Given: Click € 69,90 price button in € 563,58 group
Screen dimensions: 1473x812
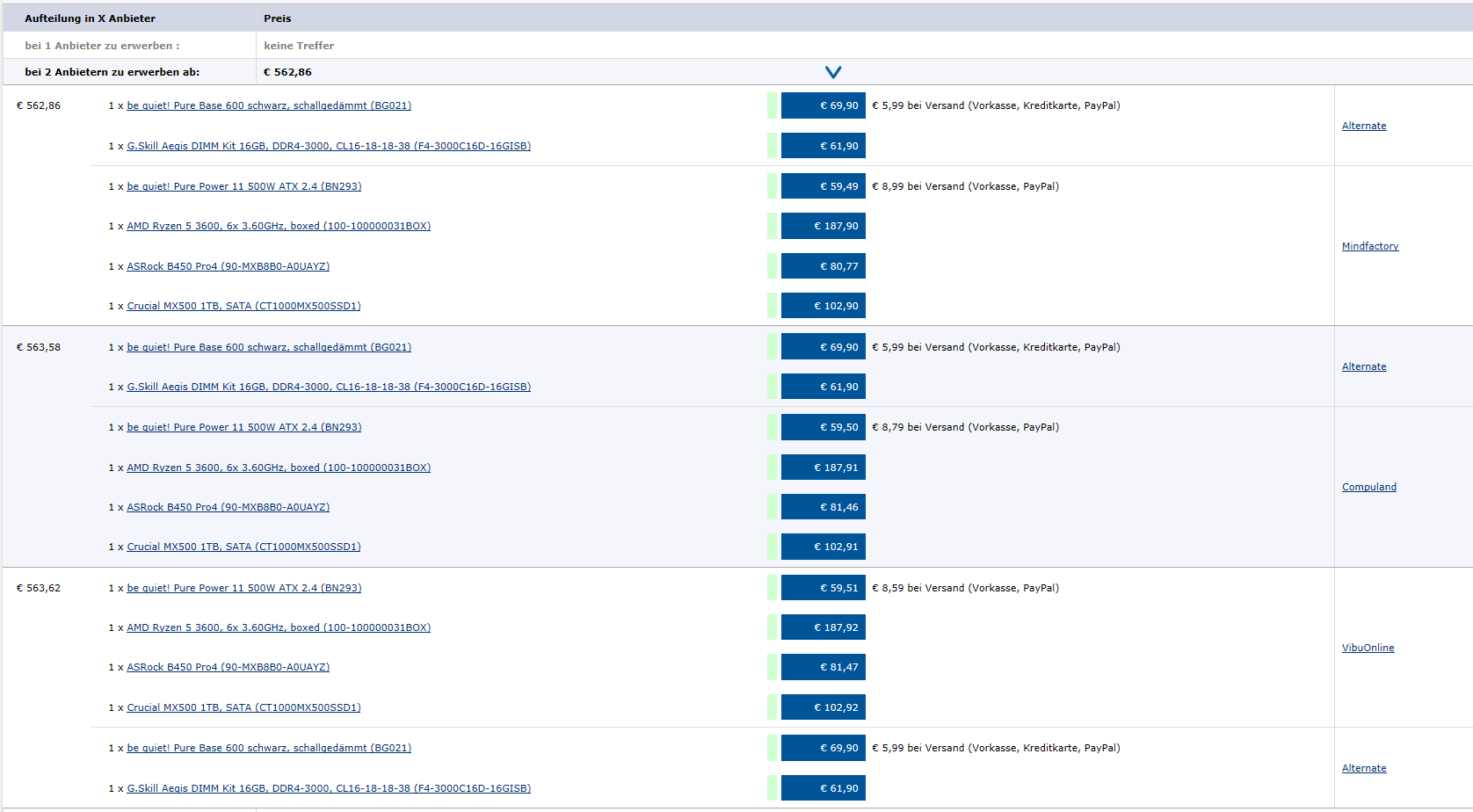Looking at the screenshot, I should tap(824, 347).
